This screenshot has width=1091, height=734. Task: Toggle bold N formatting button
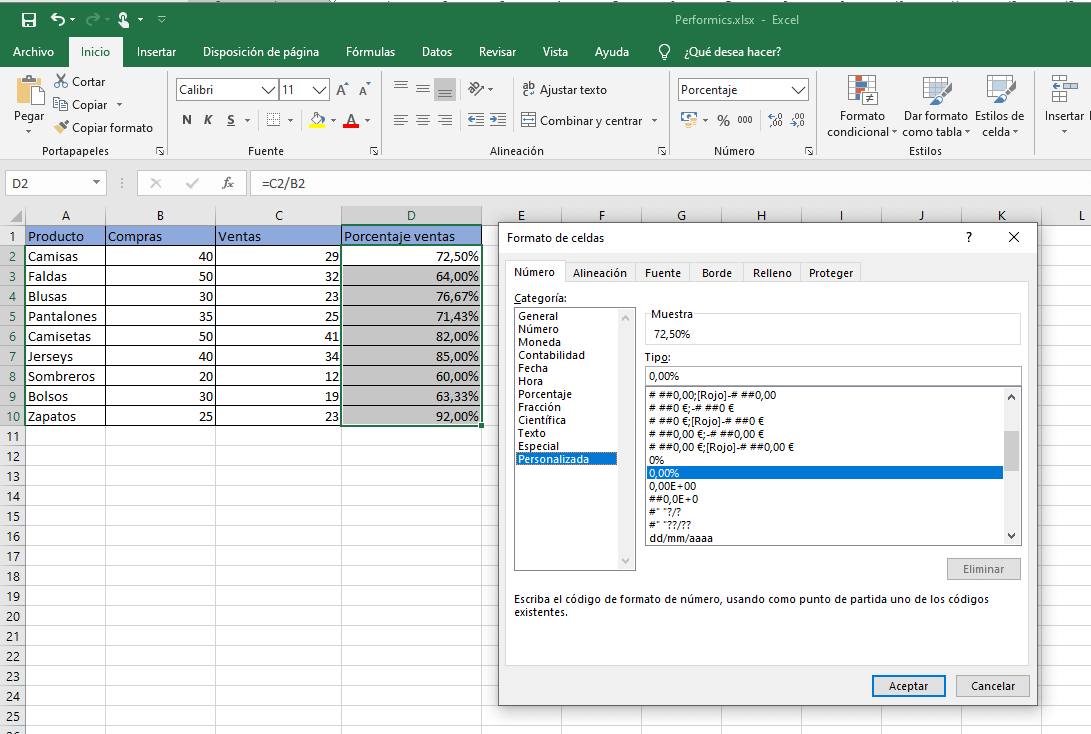[x=186, y=120]
